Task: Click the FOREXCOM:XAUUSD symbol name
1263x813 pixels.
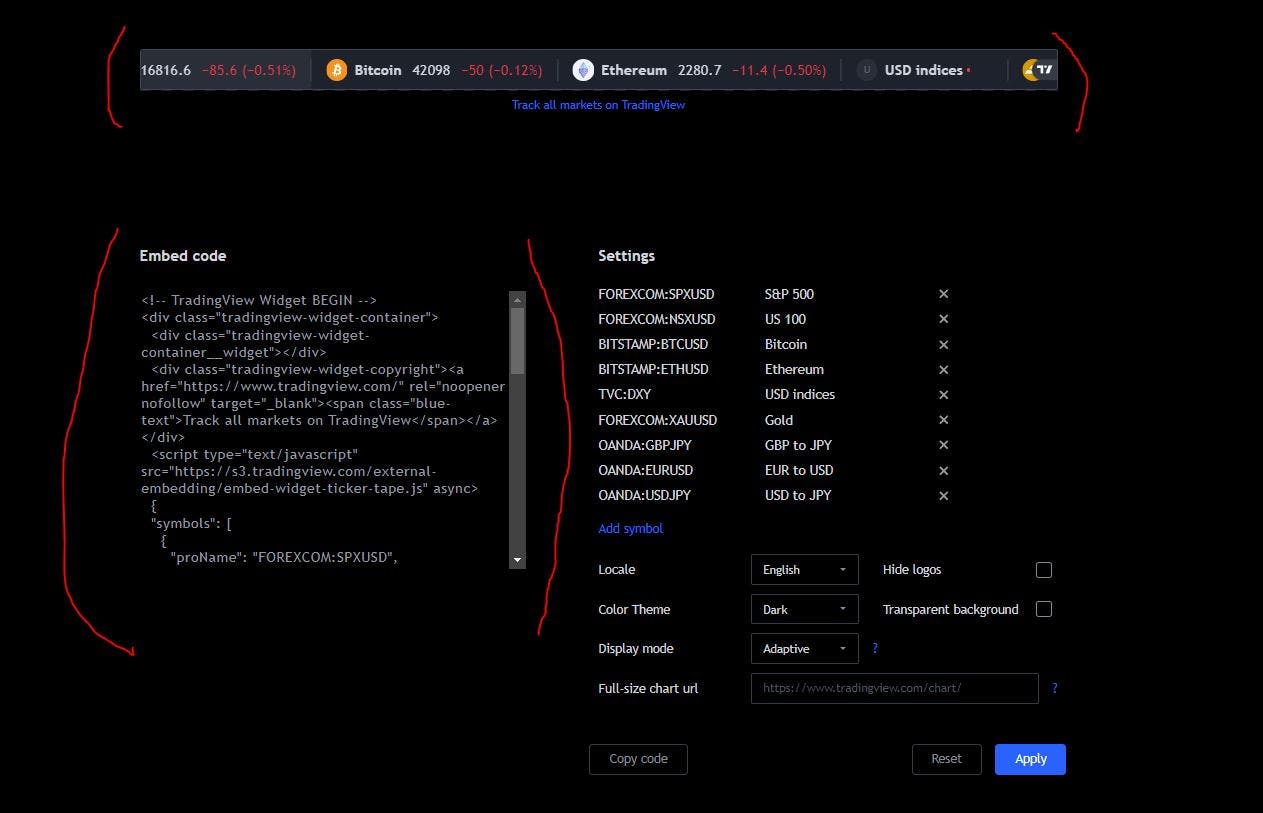Action: 657,420
